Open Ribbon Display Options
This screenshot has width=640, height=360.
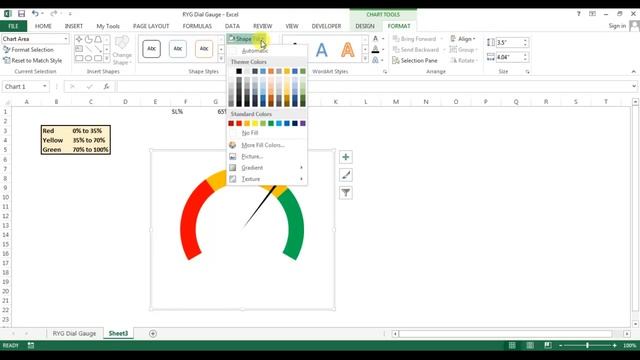pos(592,14)
